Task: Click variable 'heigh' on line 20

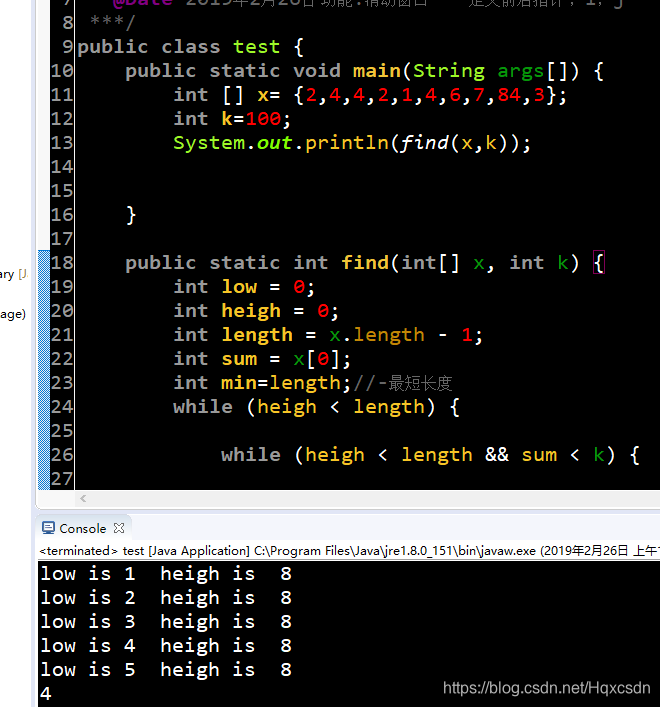Action: coord(251,311)
